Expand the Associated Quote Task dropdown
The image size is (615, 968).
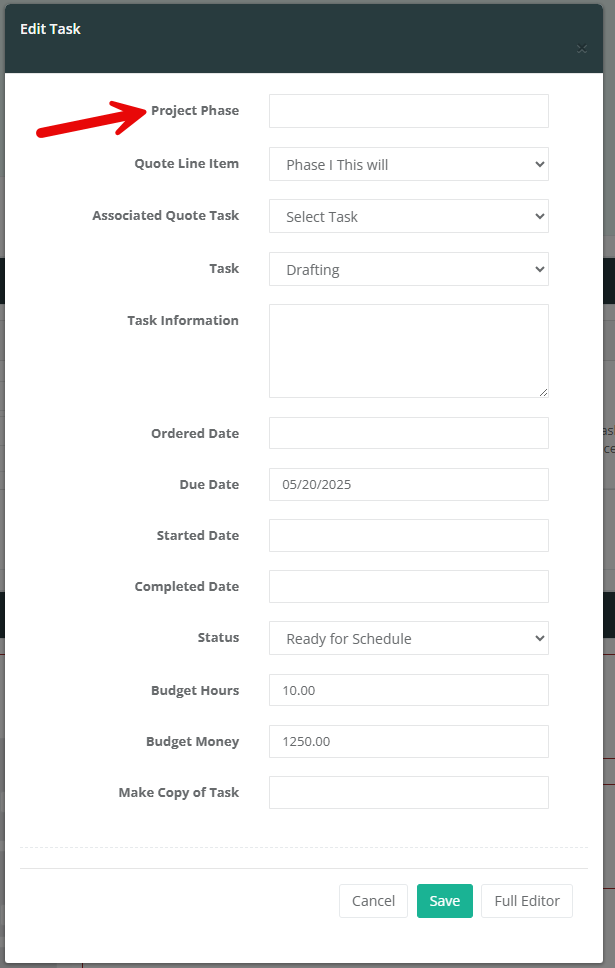(x=408, y=216)
